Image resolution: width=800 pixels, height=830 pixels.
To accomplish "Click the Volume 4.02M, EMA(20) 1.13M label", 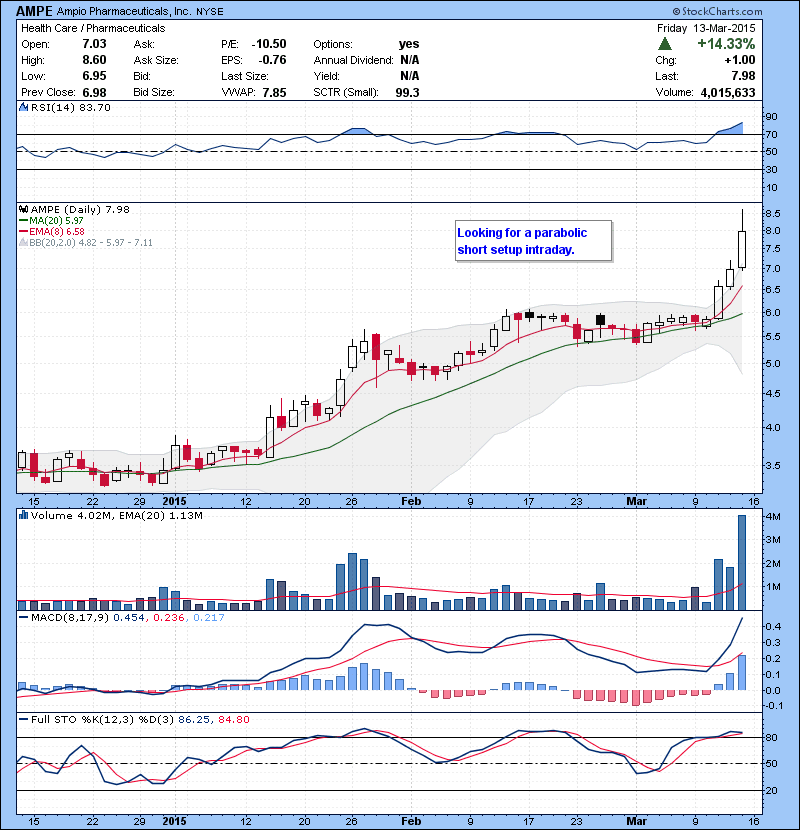I will tap(116, 515).
